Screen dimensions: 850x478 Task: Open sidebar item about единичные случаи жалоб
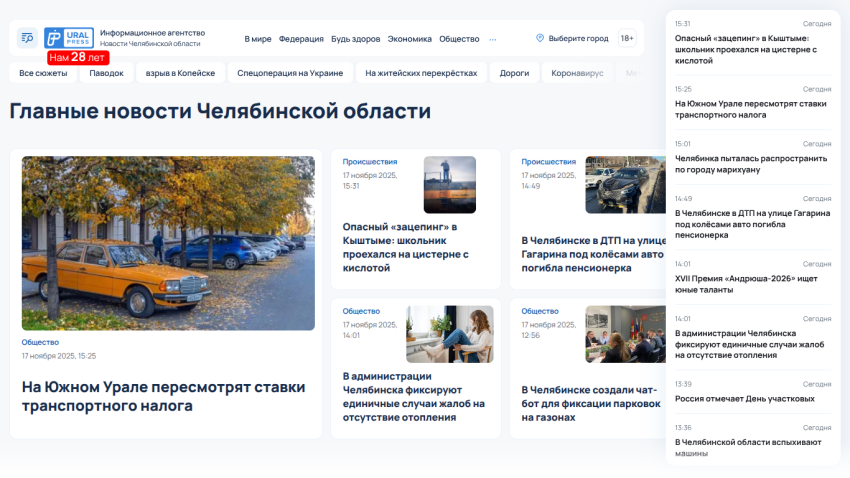[749, 344]
